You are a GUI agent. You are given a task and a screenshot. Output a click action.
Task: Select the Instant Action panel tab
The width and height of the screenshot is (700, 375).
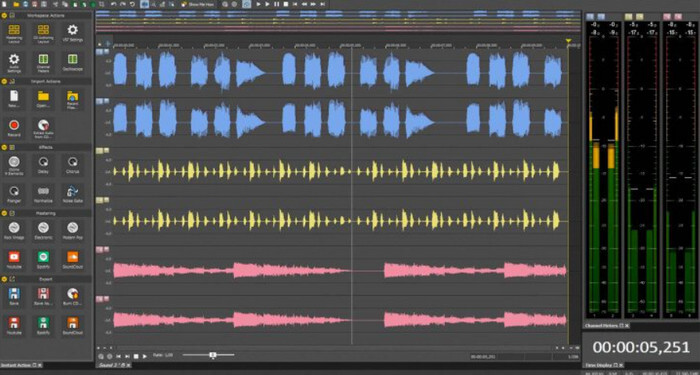click(21, 365)
